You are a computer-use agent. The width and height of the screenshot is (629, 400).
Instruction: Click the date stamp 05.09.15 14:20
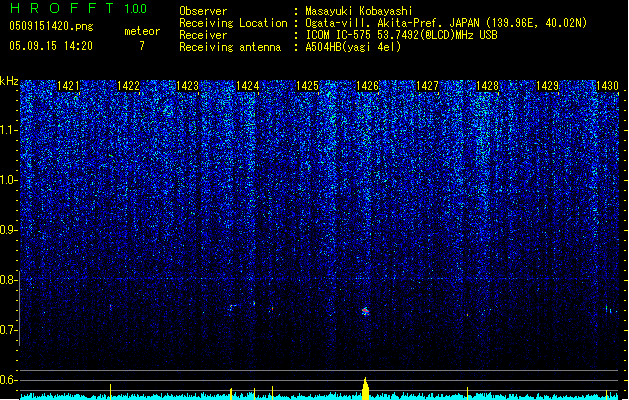click(x=51, y=46)
